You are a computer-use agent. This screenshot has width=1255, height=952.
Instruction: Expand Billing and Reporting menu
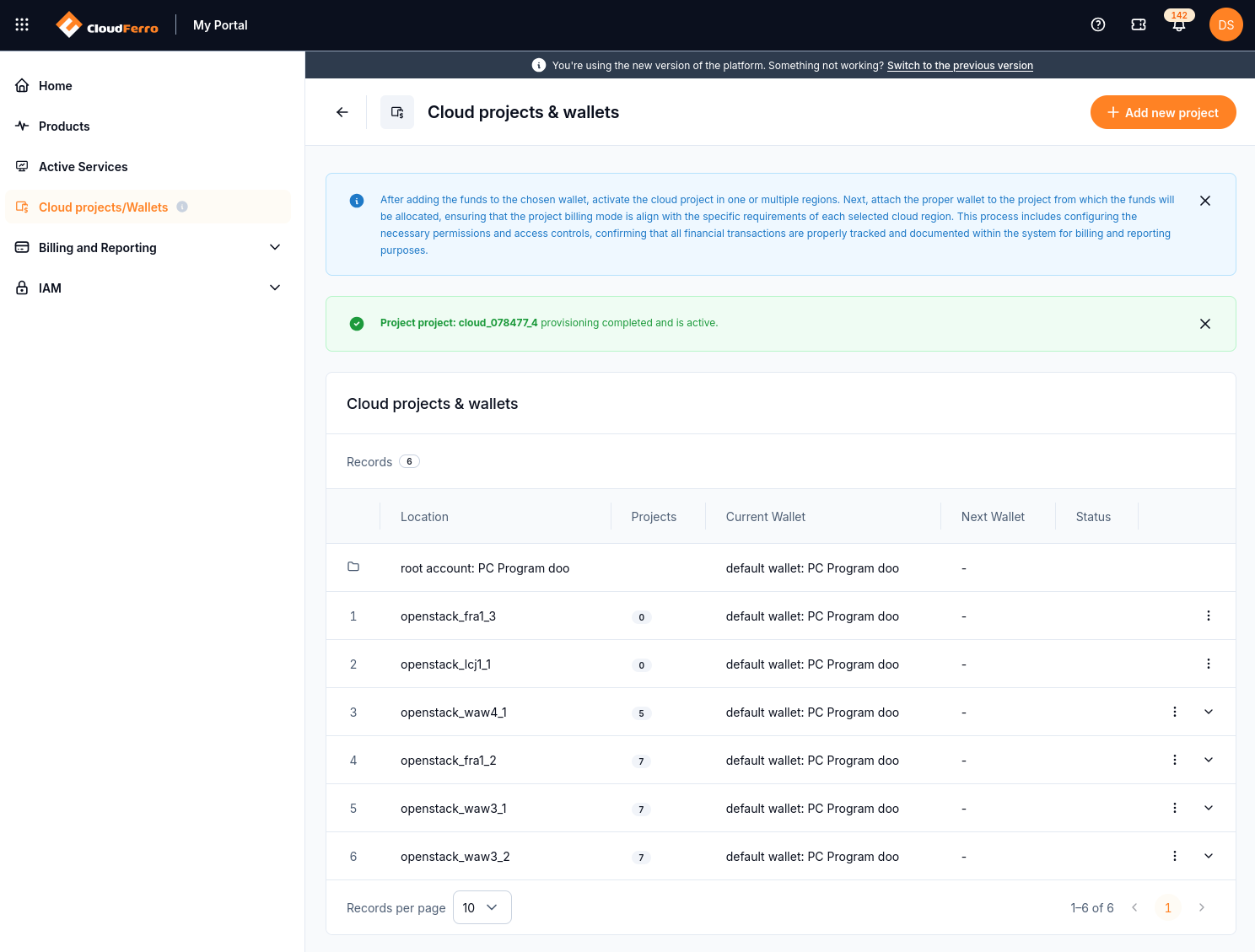pyautogui.click(x=148, y=247)
